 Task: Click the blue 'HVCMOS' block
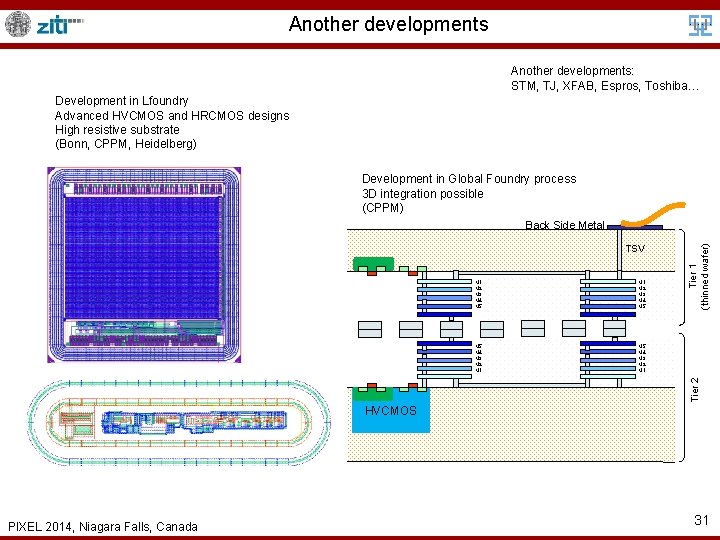(391, 411)
